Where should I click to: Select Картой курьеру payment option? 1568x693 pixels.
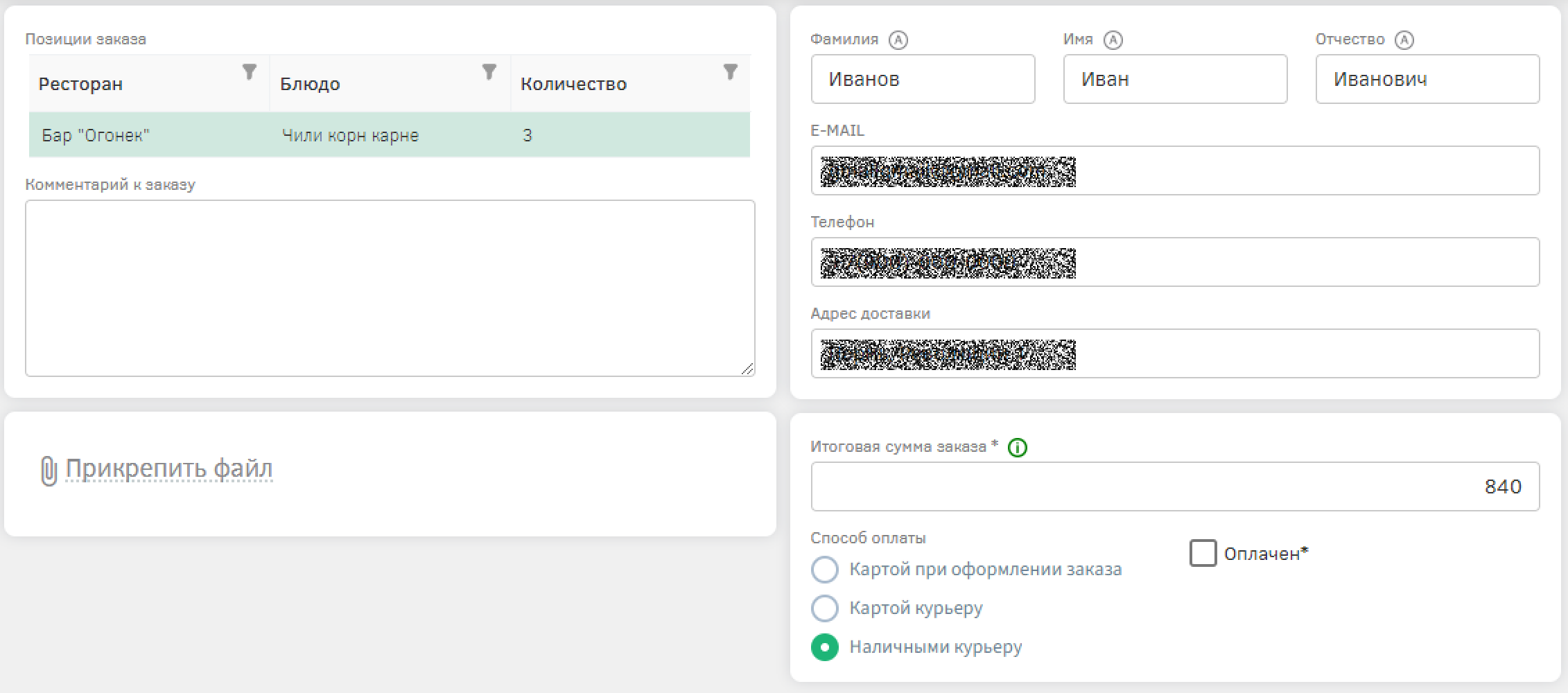point(824,608)
